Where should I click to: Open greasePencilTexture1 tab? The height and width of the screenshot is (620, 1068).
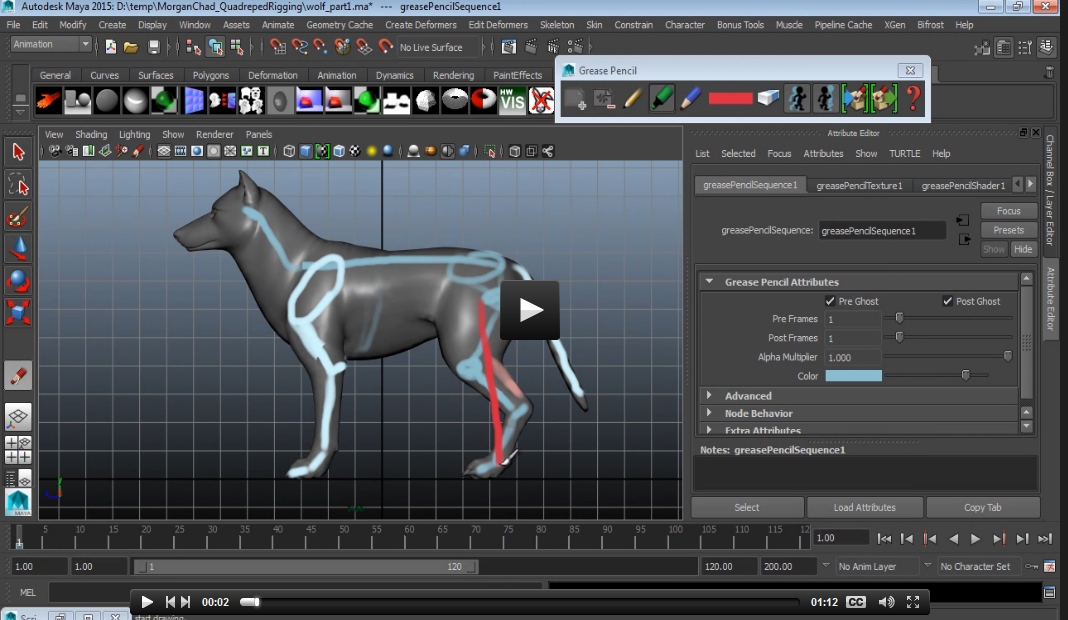click(859, 185)
